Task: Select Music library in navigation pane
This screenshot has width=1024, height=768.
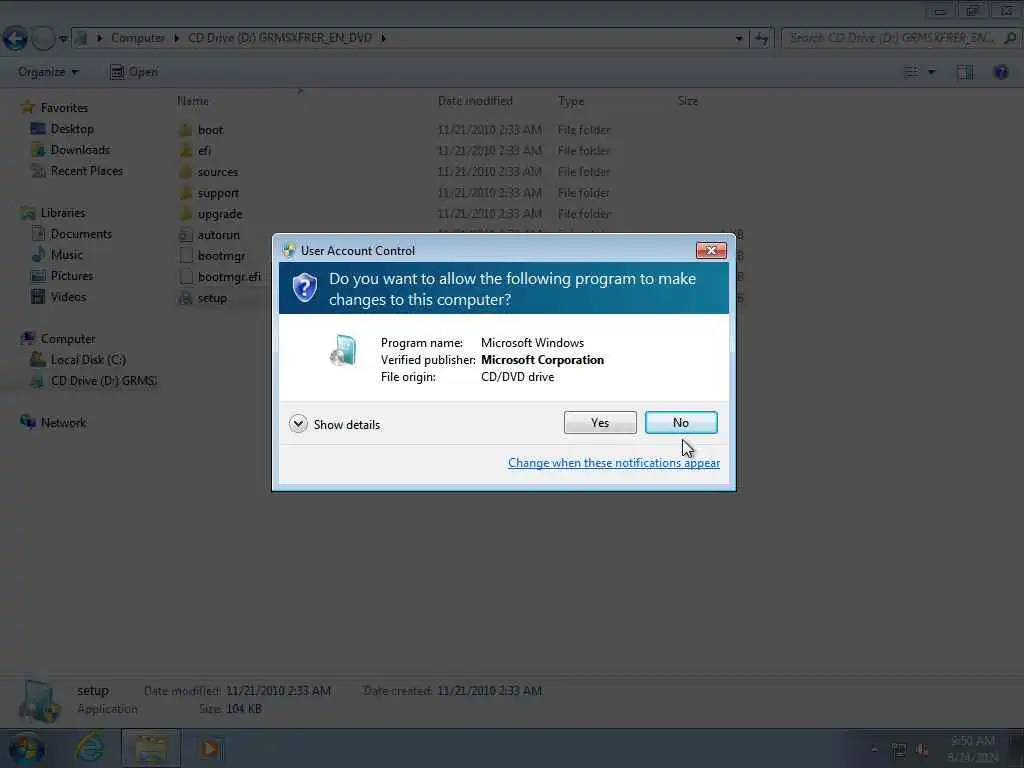Action: point(67,255)
